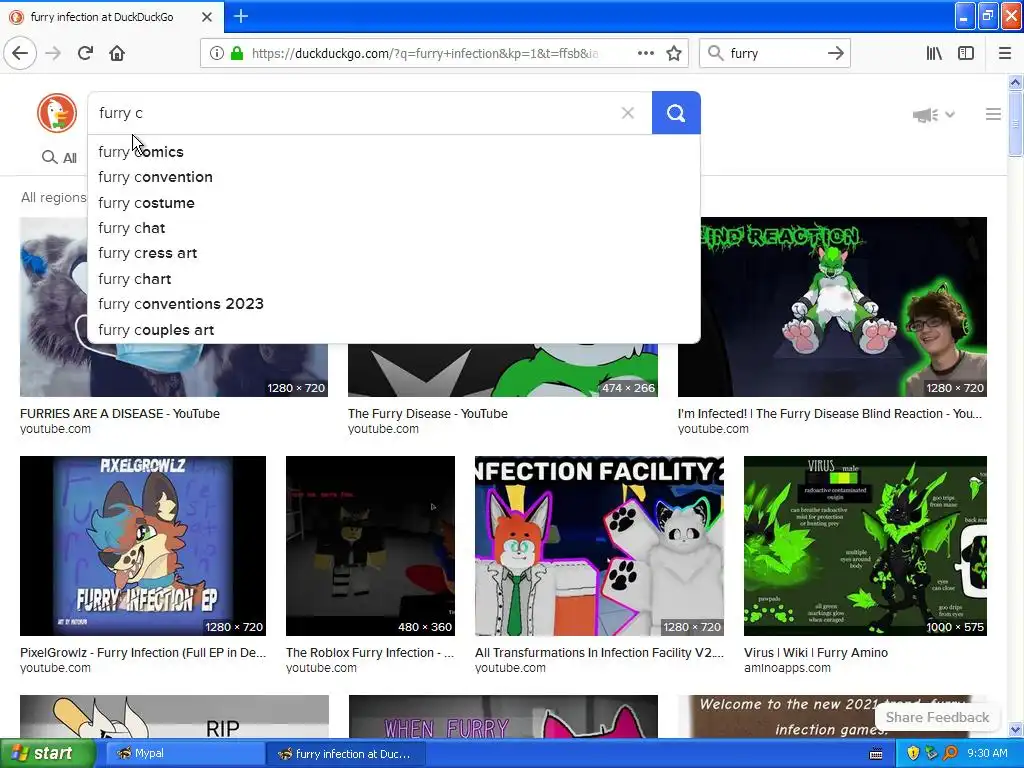Screen dimensions: 1024x768
Task: Choose suggestion furry chart
Action: [x=394, y=279]
